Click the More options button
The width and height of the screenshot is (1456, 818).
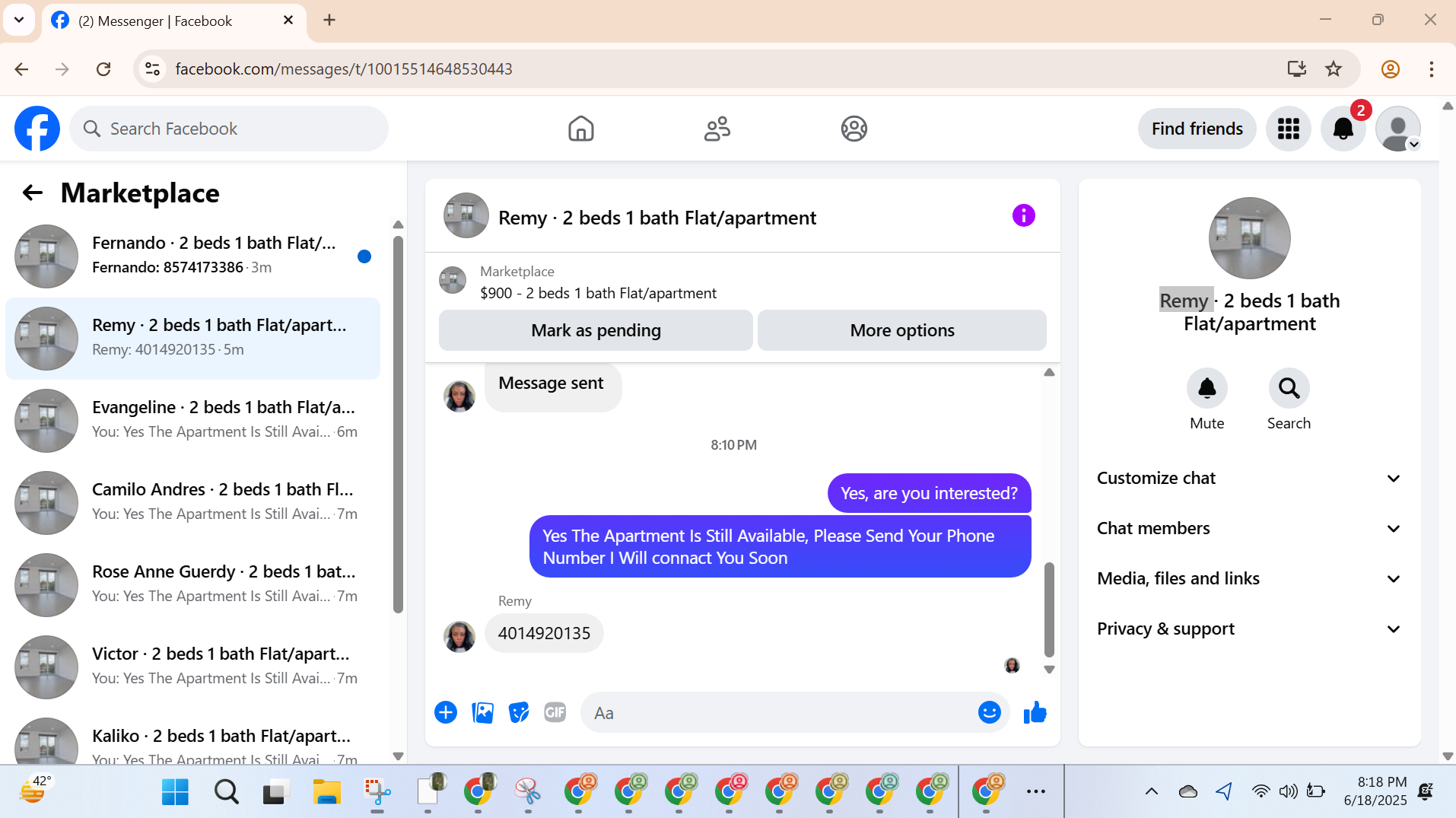pyautogui.click(x=901, y=330)
